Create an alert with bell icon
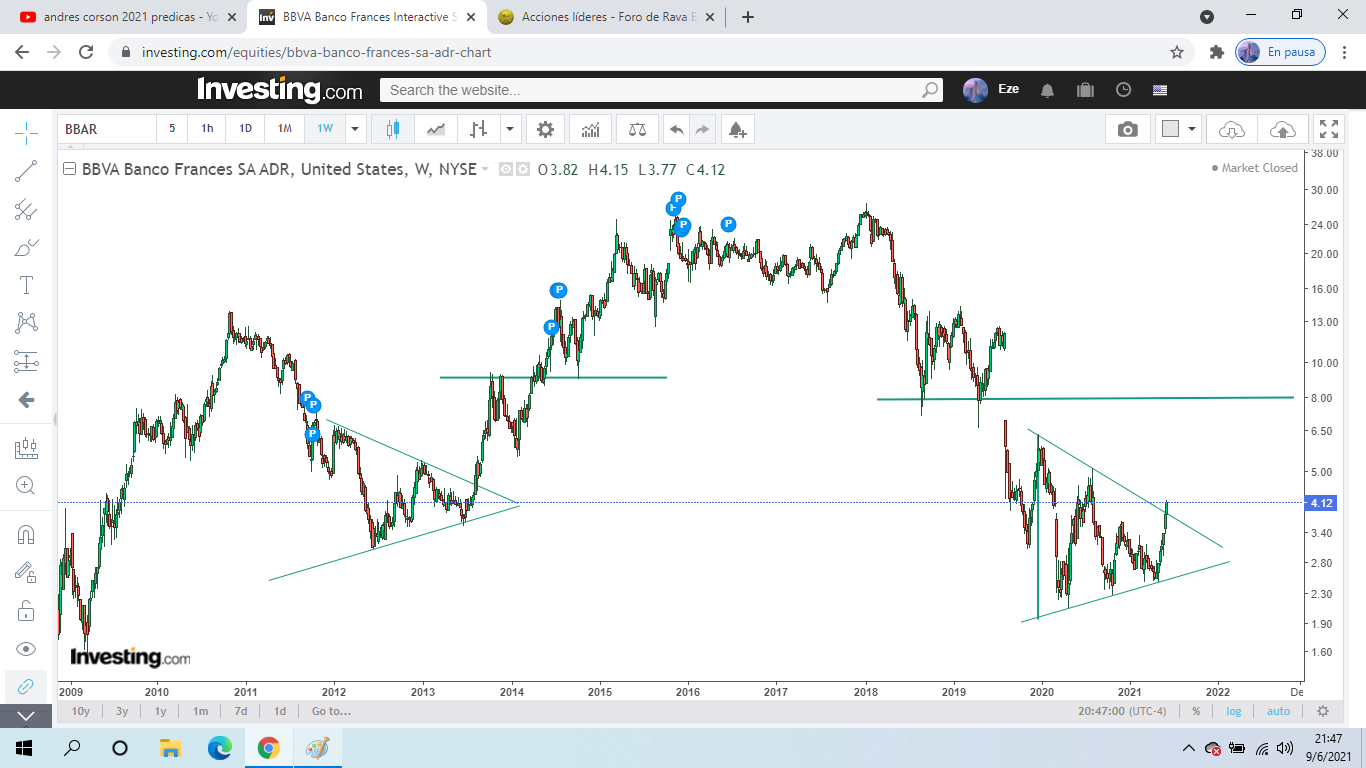 [x=737, y=129]
